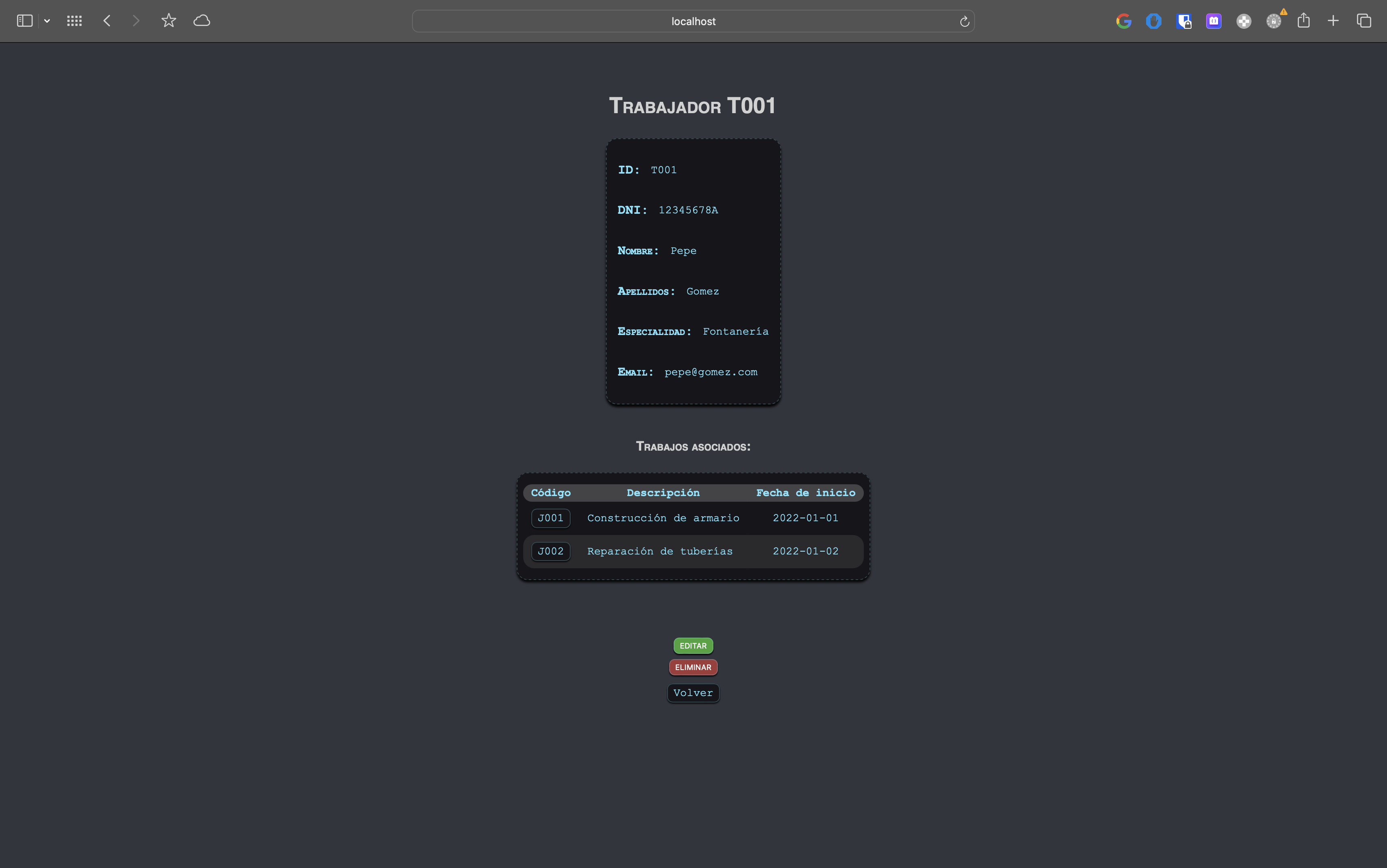The image size is (1387, 868).
Task: Go back with the back arrow
Action: click(x=107, y=21)
